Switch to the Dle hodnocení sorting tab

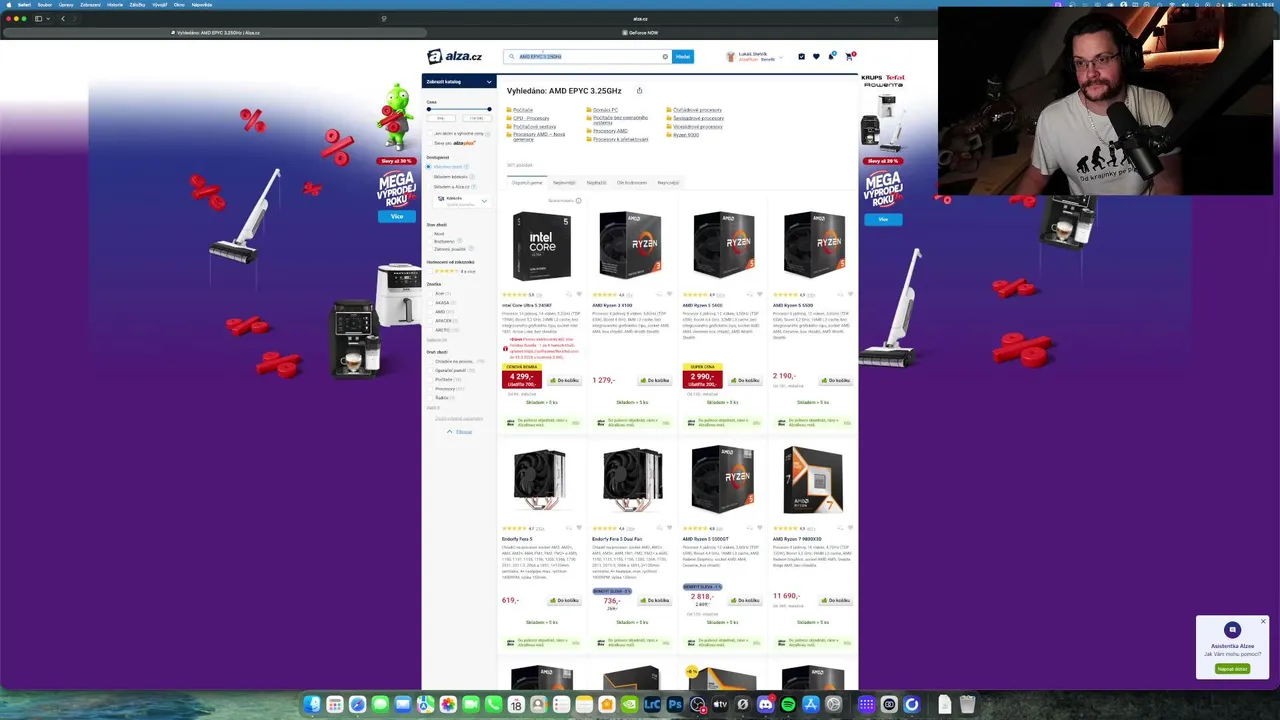632,183
